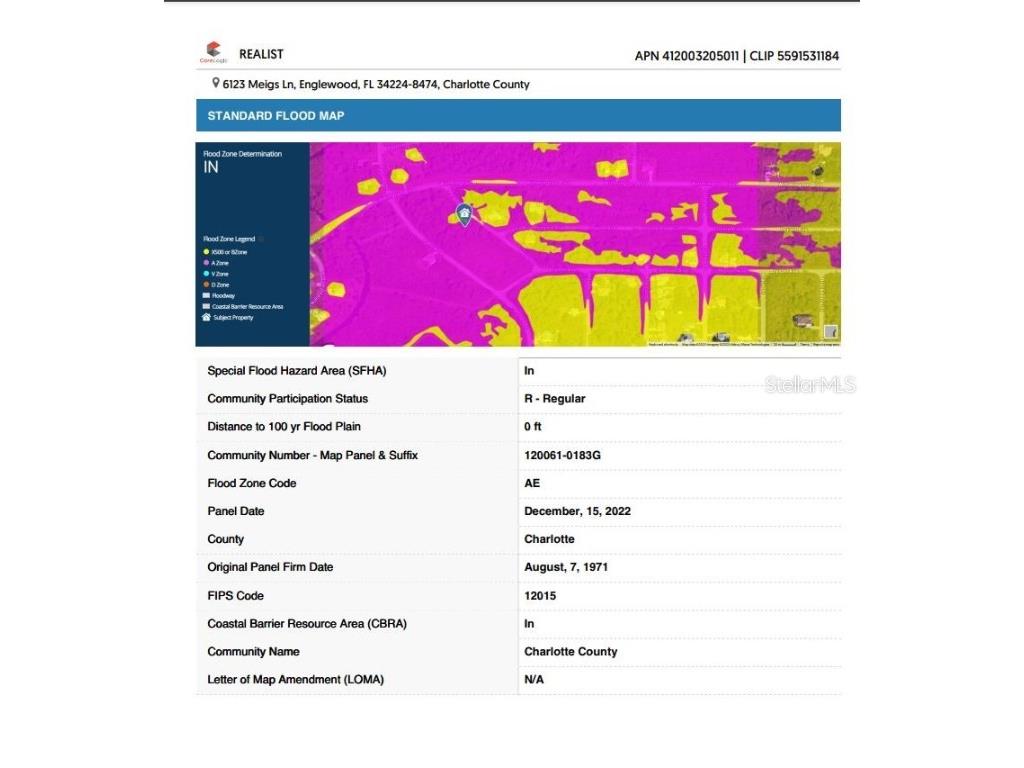
Task: Select the yellow X500 or B Zone swatch
Action: pos(206,252)
